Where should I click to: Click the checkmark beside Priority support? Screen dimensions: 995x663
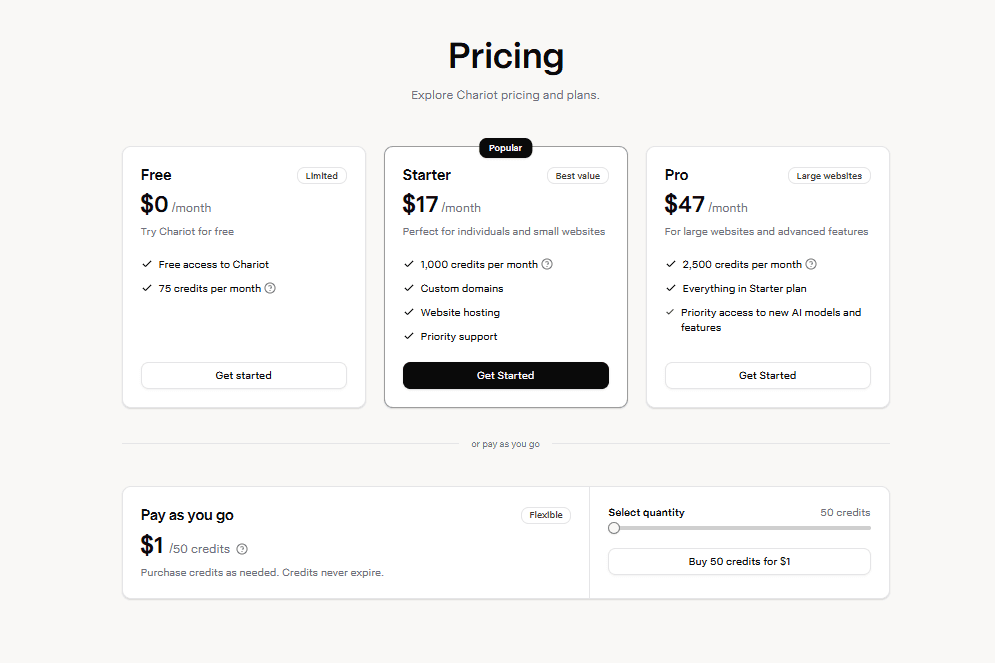coord(409,337)
